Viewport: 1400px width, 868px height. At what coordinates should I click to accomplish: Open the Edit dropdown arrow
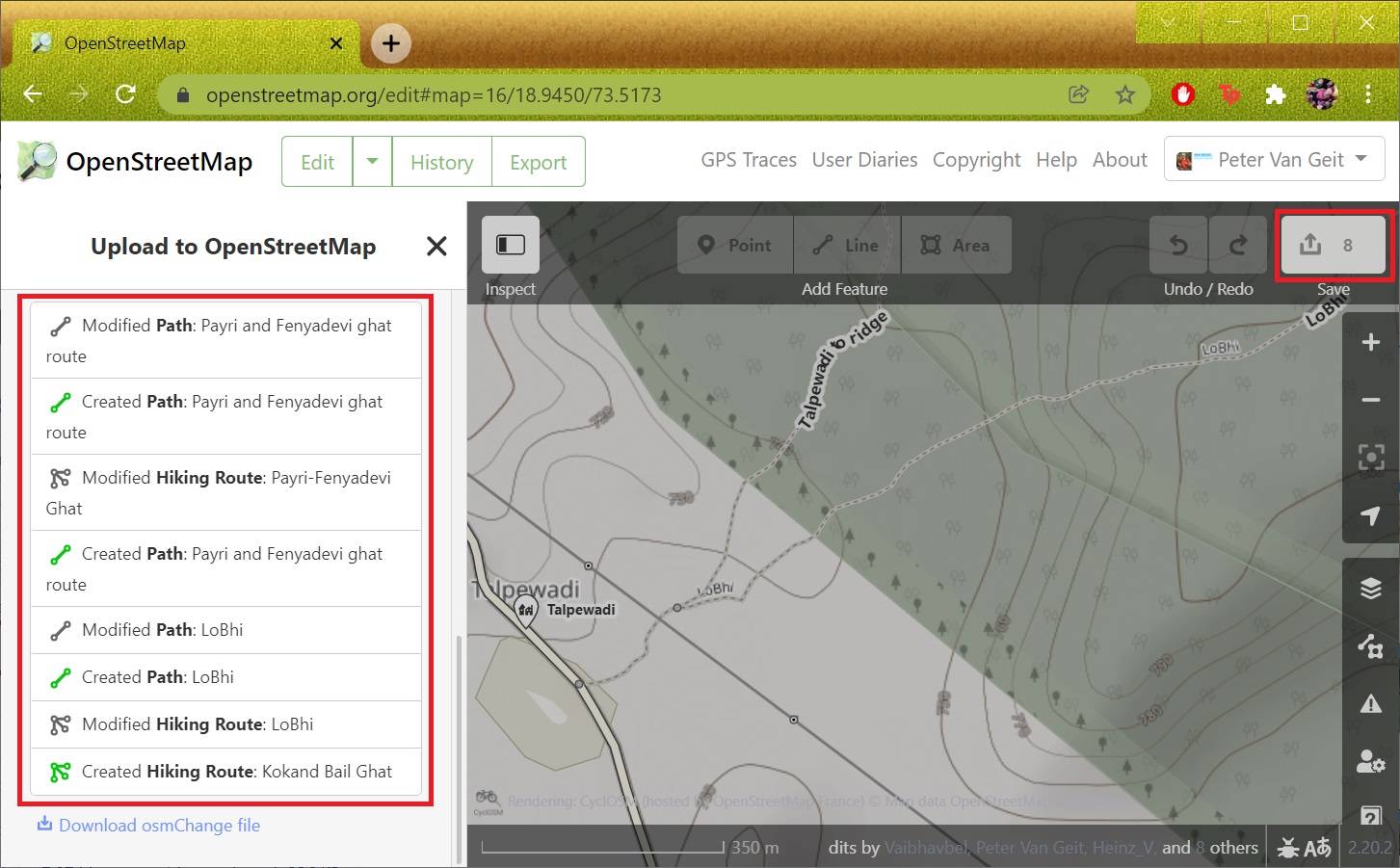(x=372, y=162)
